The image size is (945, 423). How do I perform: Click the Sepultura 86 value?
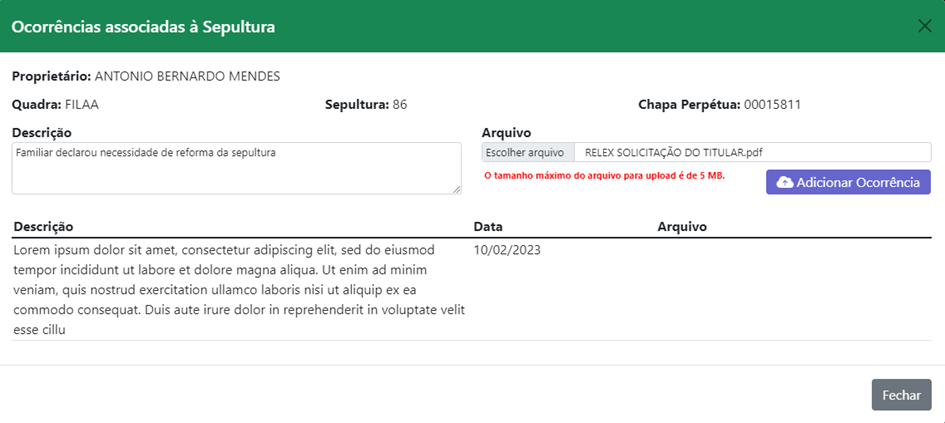[400, 105]
